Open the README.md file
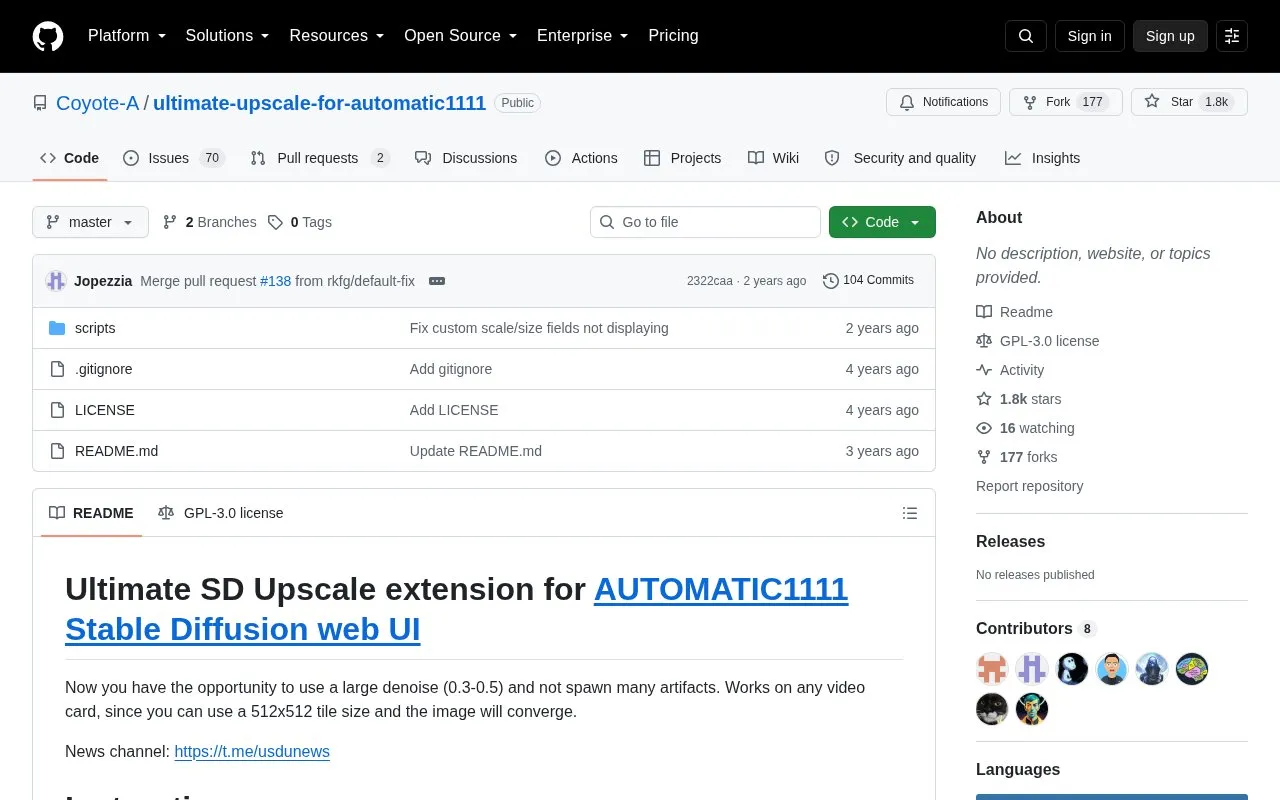 tap(116, 451)
